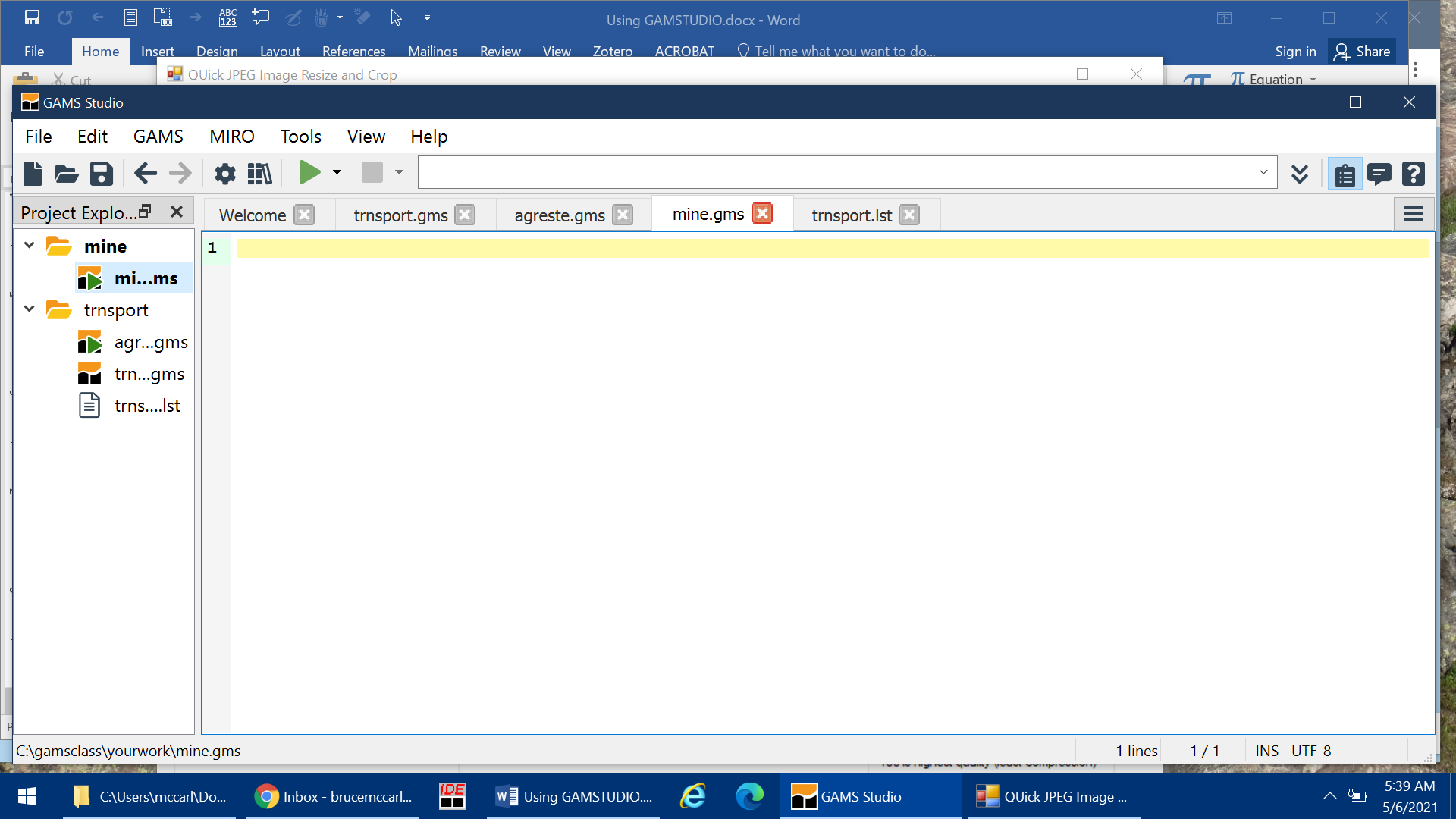Viewport: 1456px width, 819px height.
Task: Open the MIRO menu
Action: pos(231,136)
